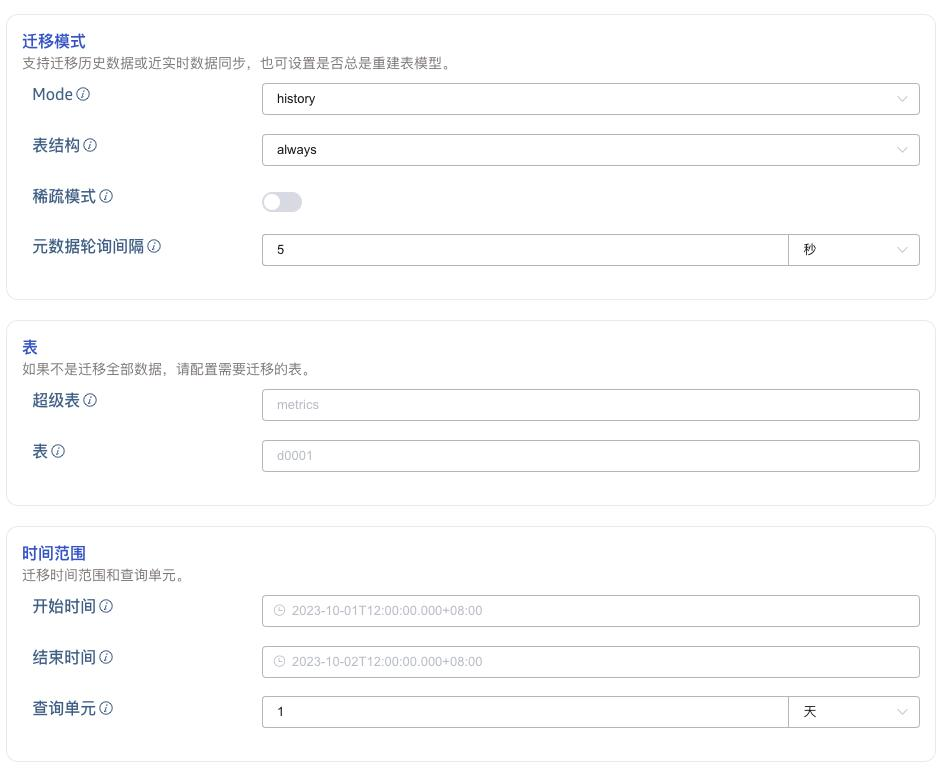Click the info icon beside 稀疏模式
This screenshot has height=776, width=939.
(x=106, y=196)
